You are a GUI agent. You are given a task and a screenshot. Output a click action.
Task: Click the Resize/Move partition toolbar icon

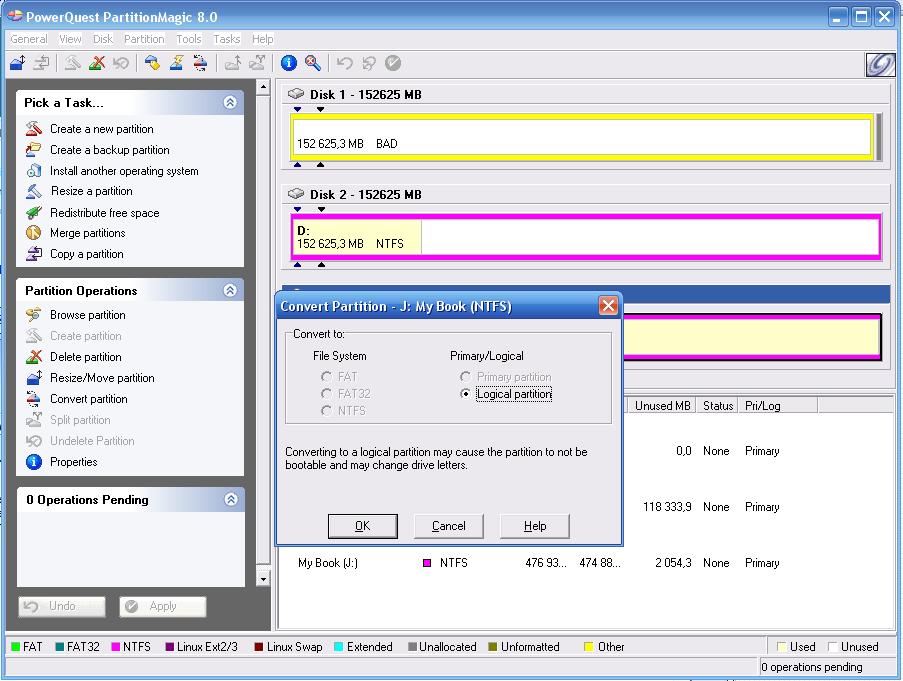pos(18,63)
